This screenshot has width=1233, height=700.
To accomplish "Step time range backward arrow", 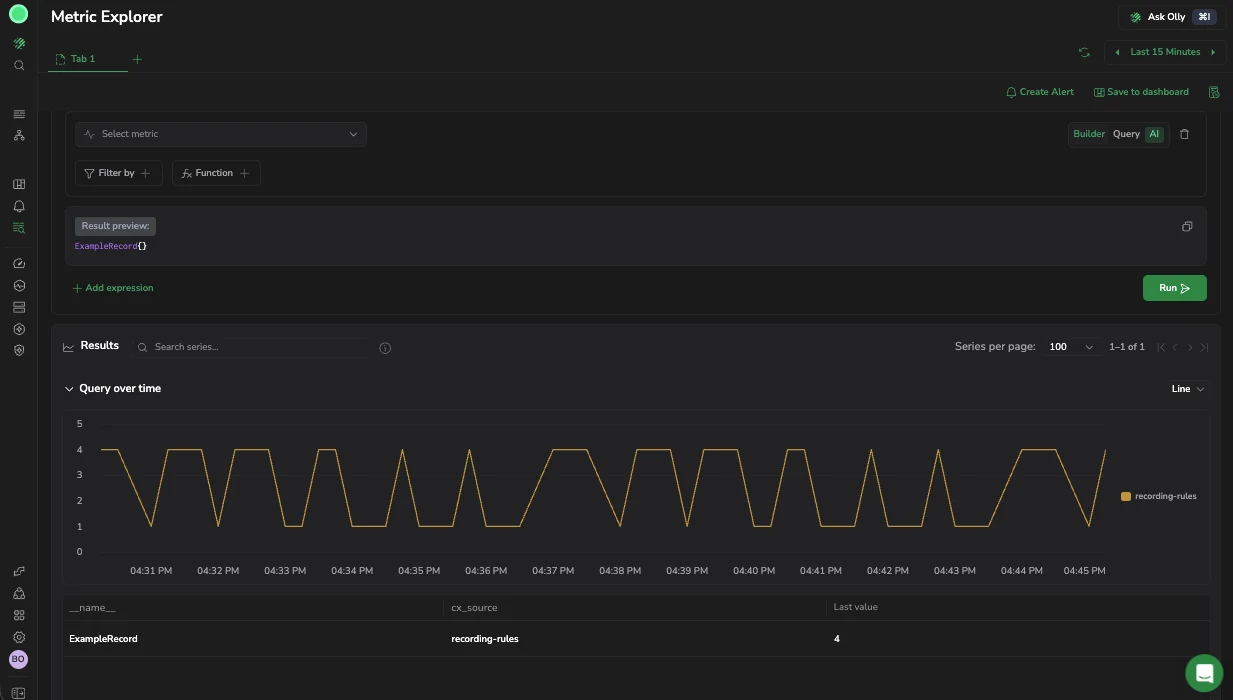I will coord(1117,52).
